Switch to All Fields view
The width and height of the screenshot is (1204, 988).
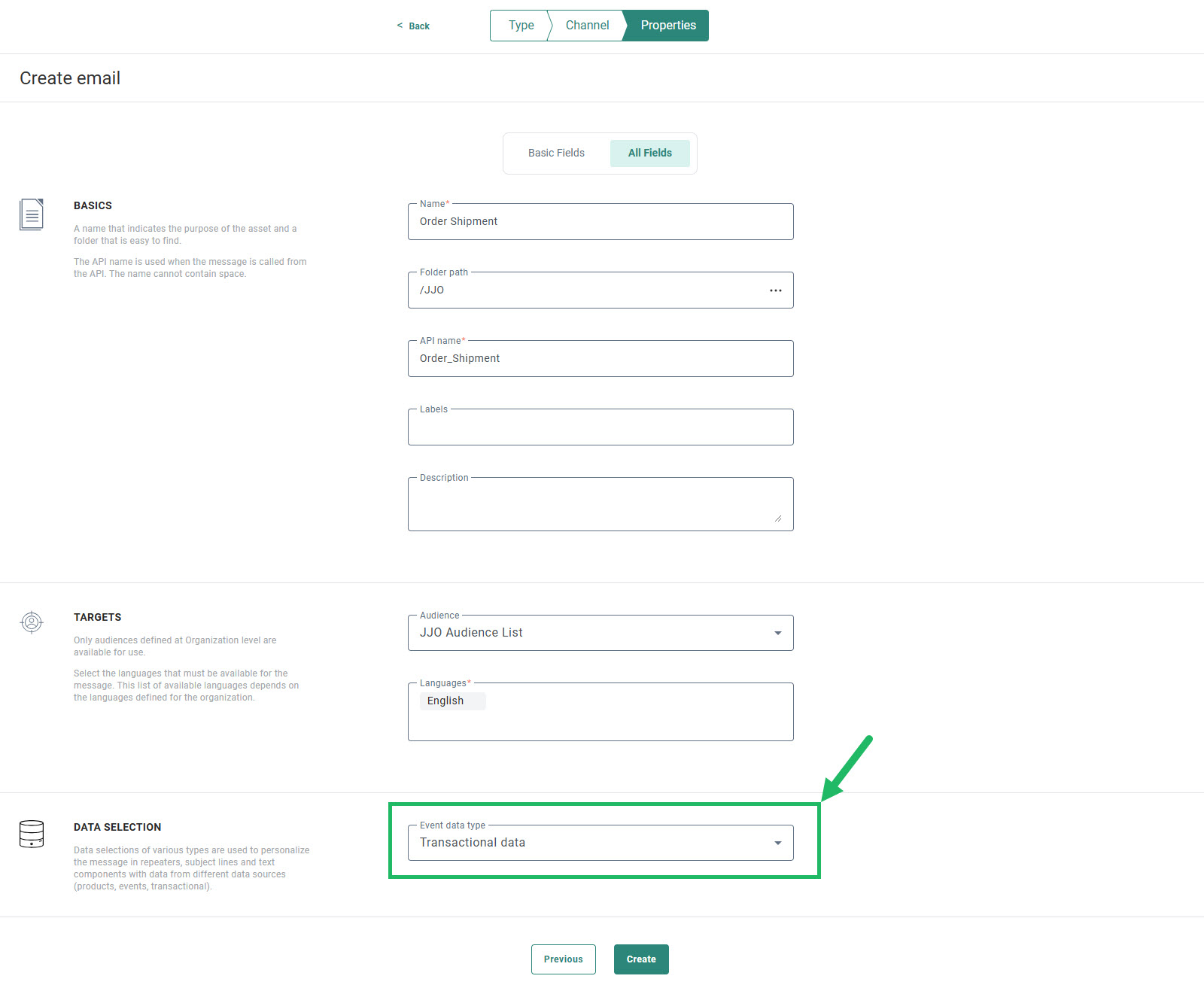[649, 154]
